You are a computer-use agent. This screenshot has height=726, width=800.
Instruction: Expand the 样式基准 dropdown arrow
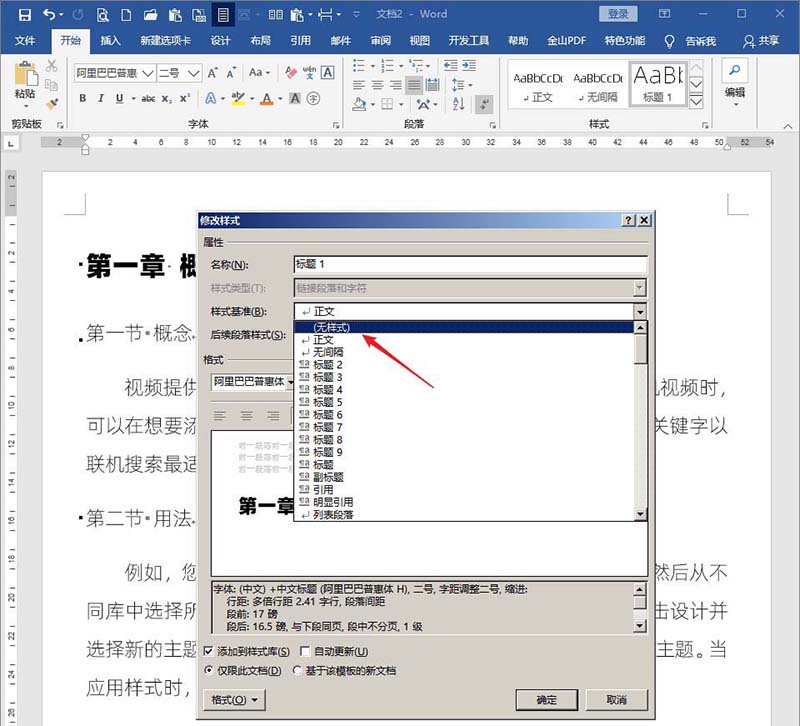[x=640, y=311]
